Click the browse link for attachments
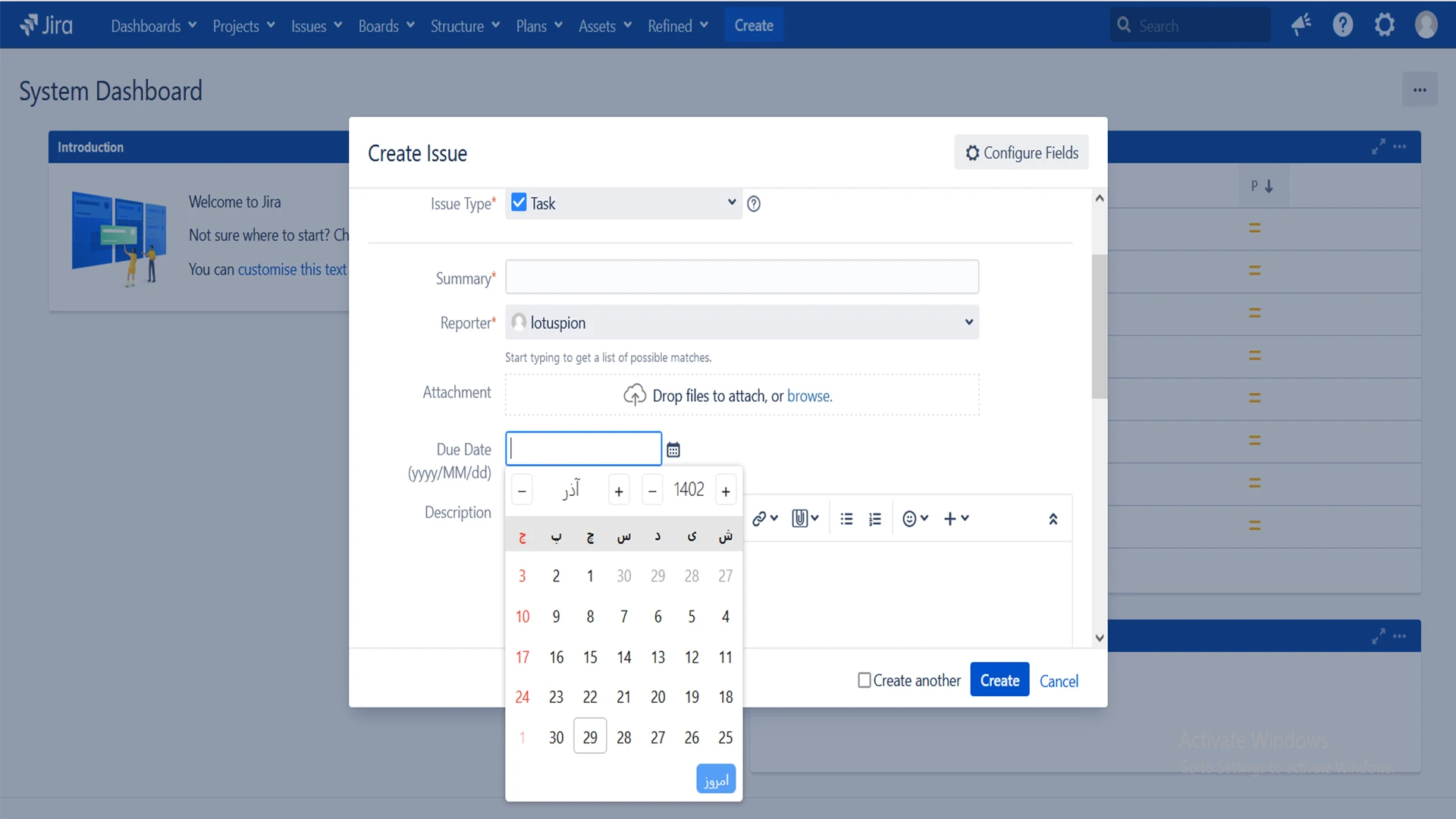 tap(809, 396)
